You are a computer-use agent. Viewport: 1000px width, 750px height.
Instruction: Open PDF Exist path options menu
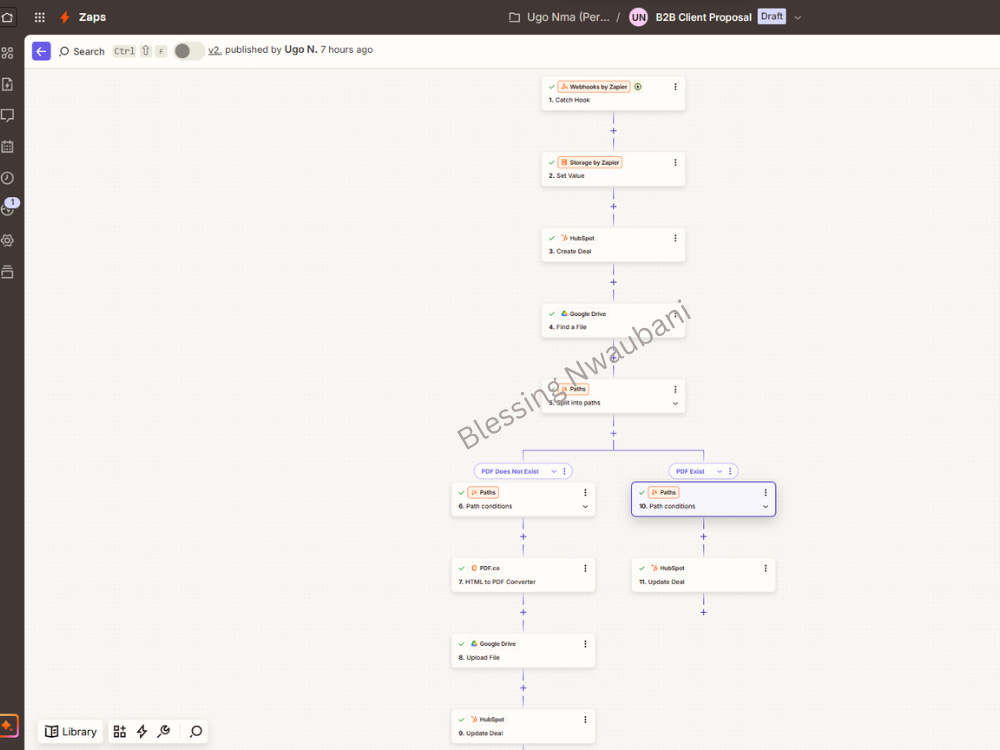tap(730, 471)
